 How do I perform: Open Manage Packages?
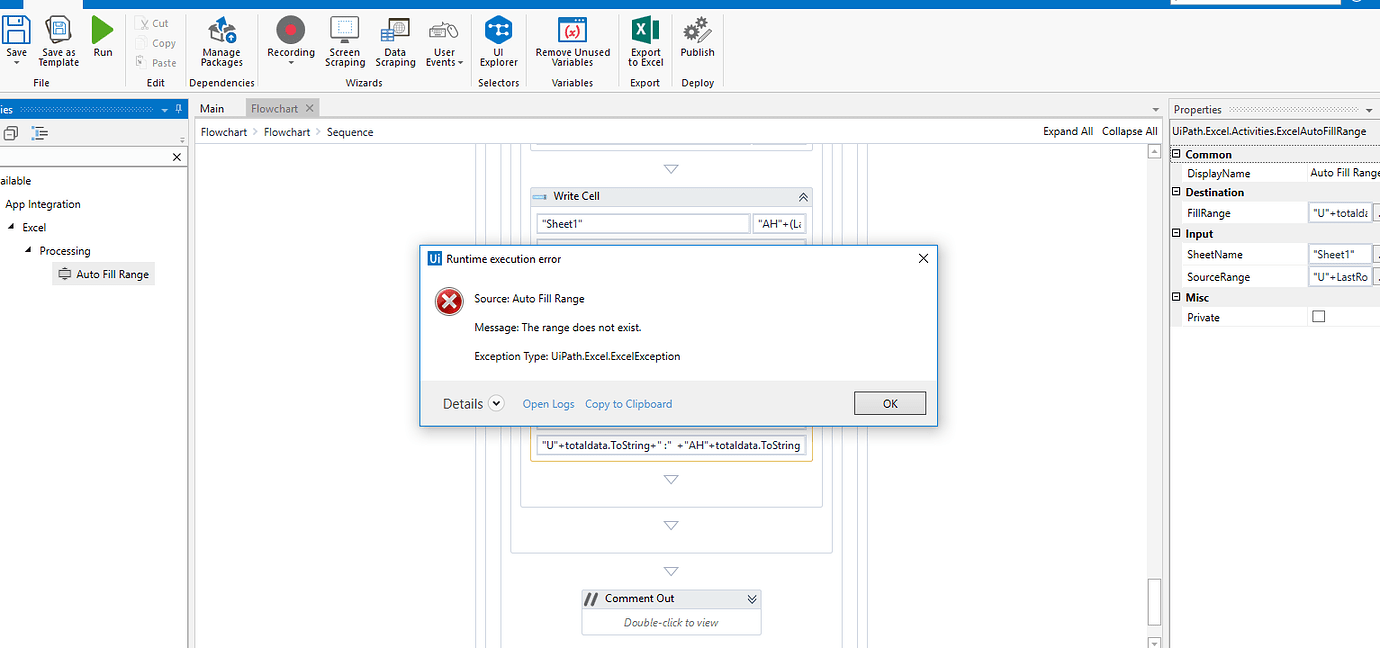point(222,42)
